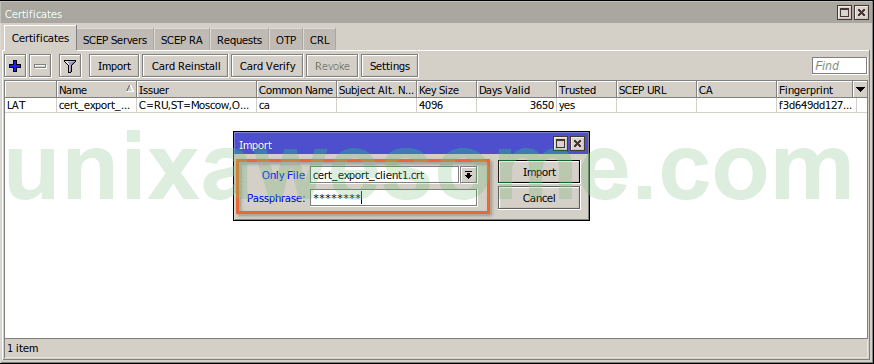The image size is (874, 364).
Task: Maximize the Certificates window
Action: (x=845, y=13)
